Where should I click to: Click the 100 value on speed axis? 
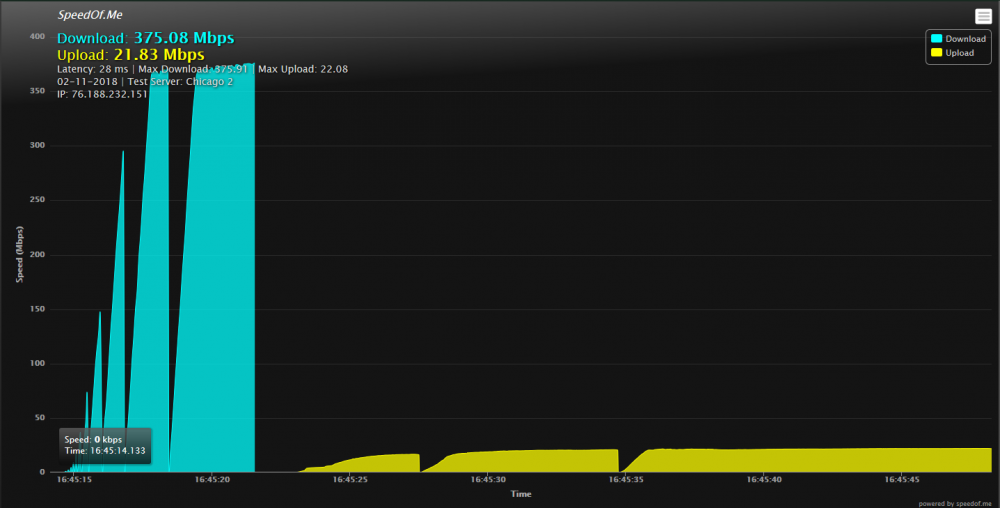[37, 363]
